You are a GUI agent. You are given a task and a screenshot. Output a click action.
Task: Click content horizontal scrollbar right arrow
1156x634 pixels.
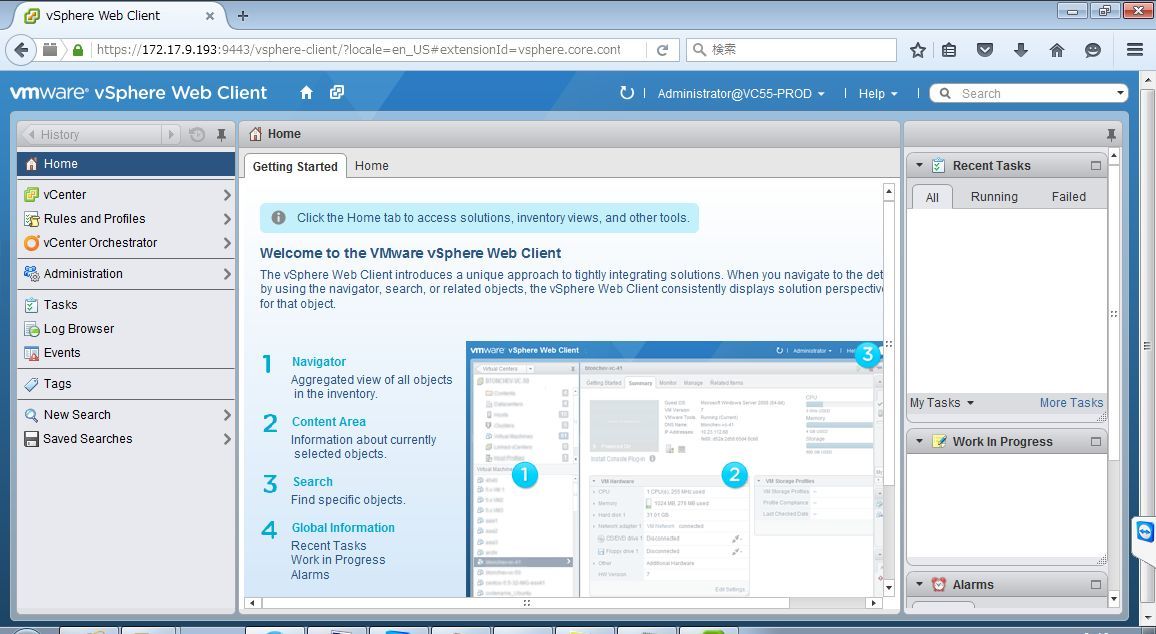tap(874, 603)
